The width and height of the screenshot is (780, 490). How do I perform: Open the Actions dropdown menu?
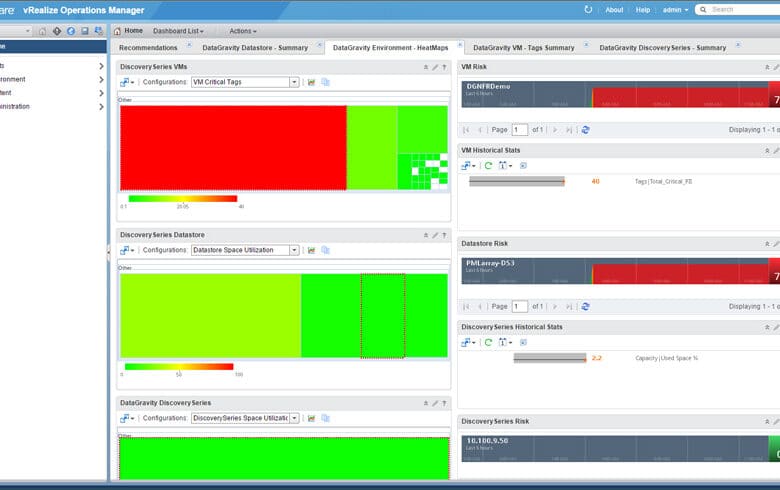243,31
